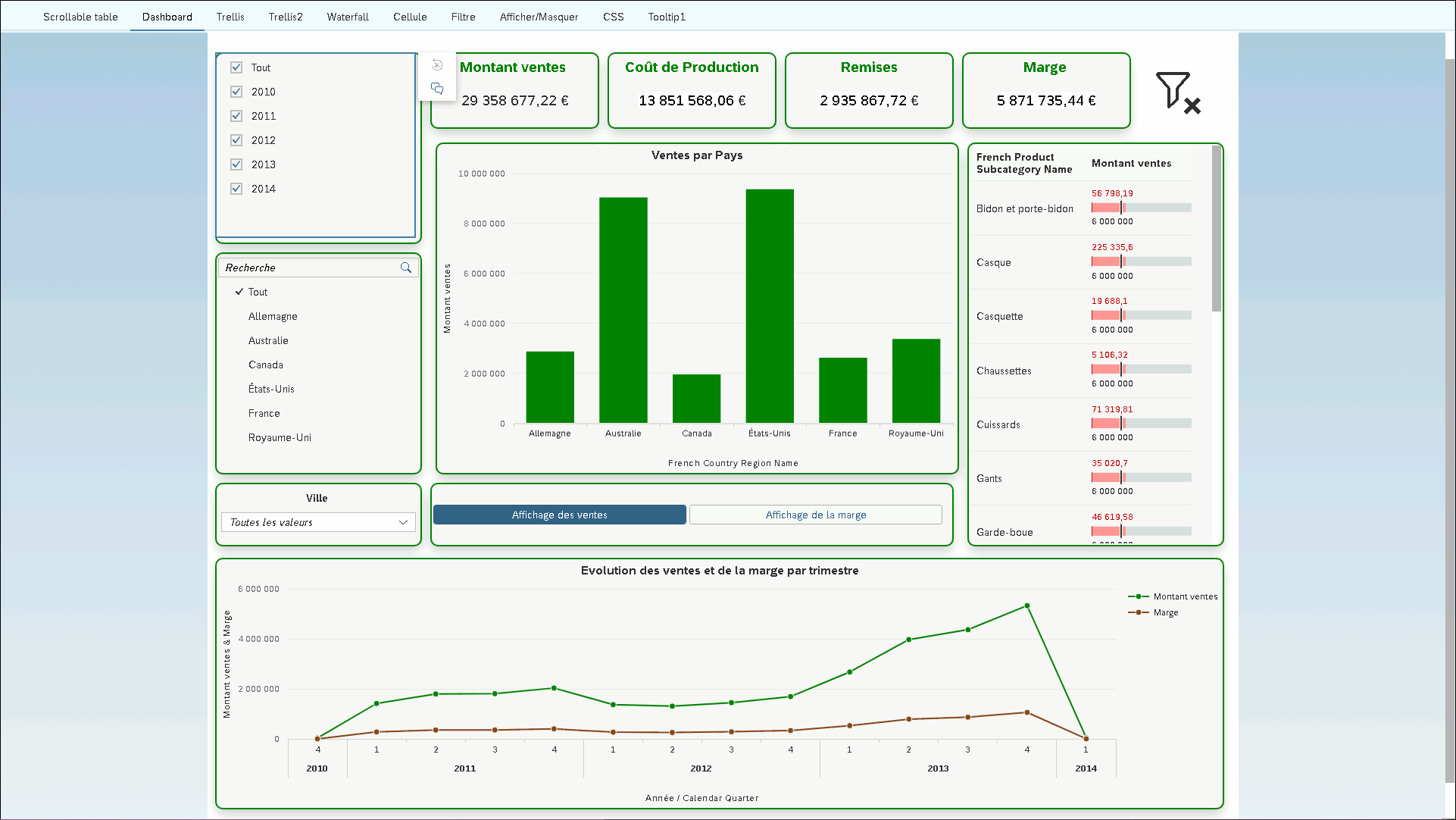Image resolution: width=1456 pixels, height=820 pixels.
Task: Click the checkmark icon next to Tout country
Action: (239, 292)
